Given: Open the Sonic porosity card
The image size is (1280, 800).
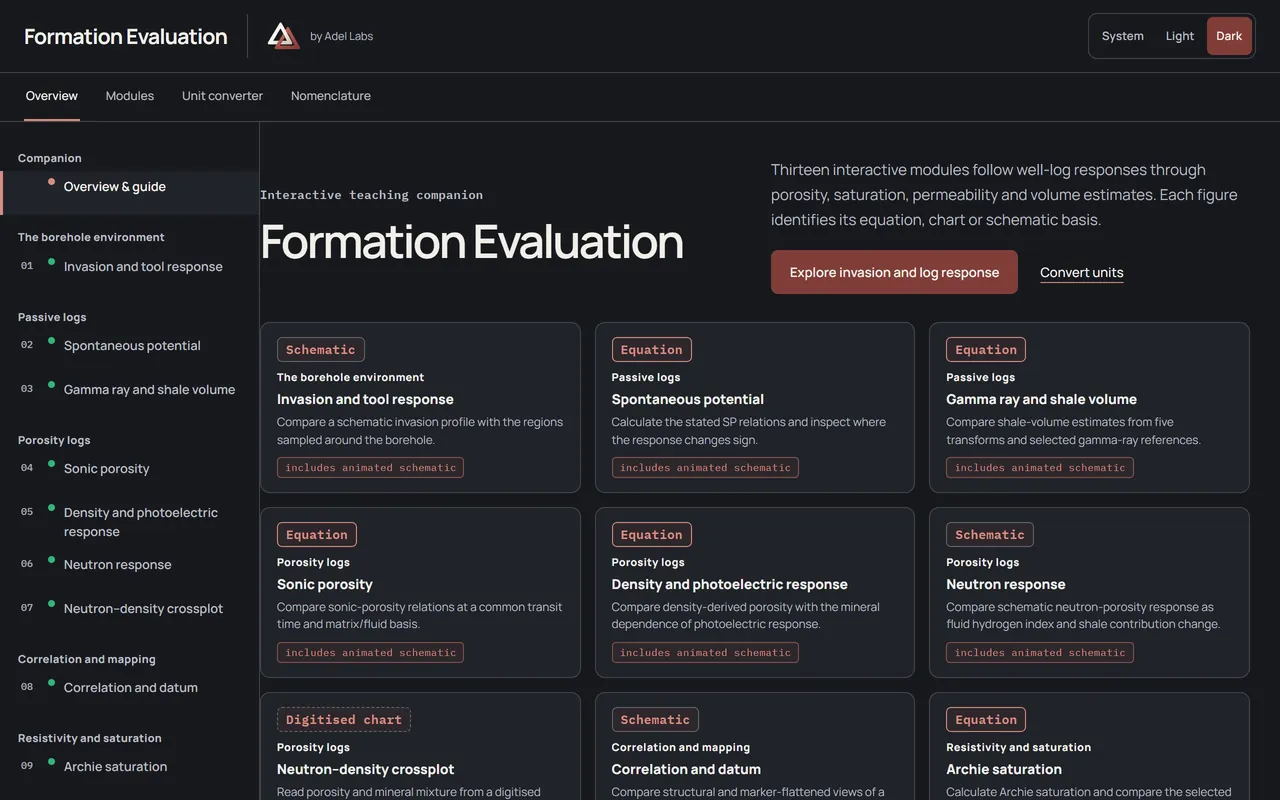Looking at the screenshot, I should (420, 592).
